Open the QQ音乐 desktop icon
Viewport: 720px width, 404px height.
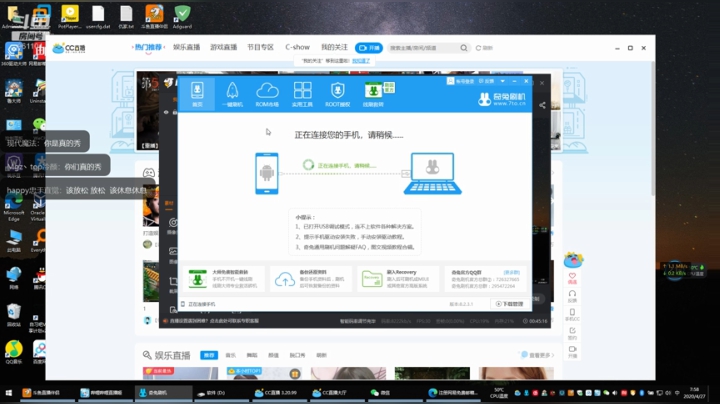coord(14,352)
